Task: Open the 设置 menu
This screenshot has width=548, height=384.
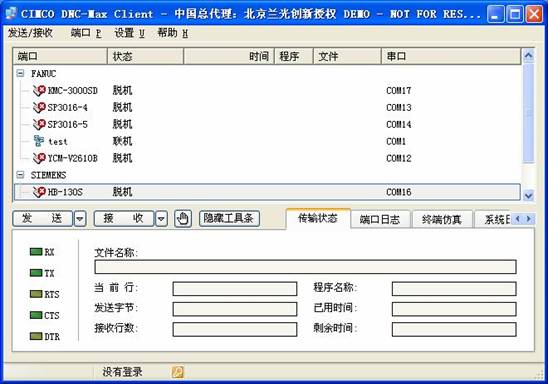Action: click(x=129, y=33)
